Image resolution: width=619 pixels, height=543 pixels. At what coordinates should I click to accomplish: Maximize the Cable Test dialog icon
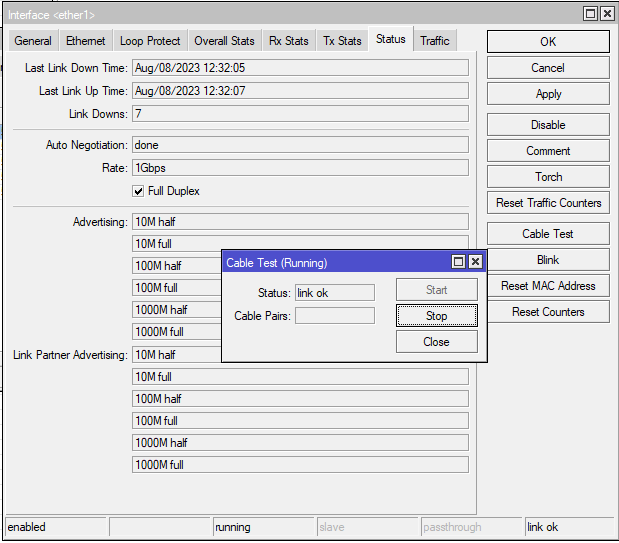458,262
